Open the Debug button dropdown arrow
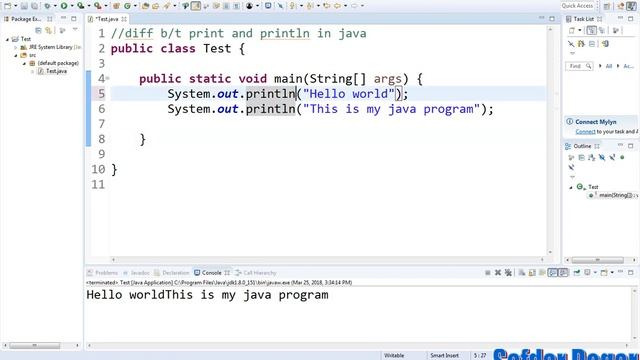This screenshot has width=640, height=360. (x=55, y=6)
